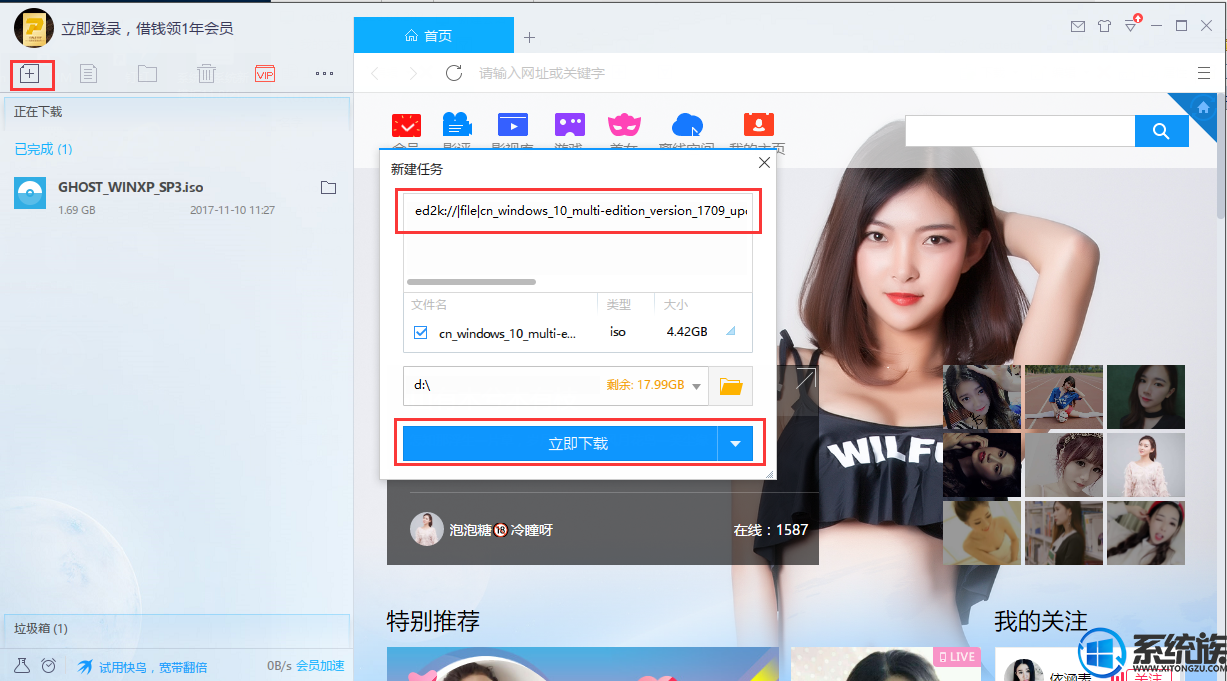Open the blue video library icon

click(512, 125)
